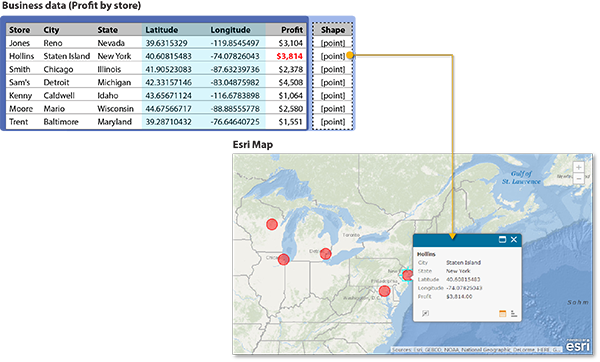Click the highlighted Staten Island marker
The height and width of the screenshot is (362, 600).
[x=407, y=275]
